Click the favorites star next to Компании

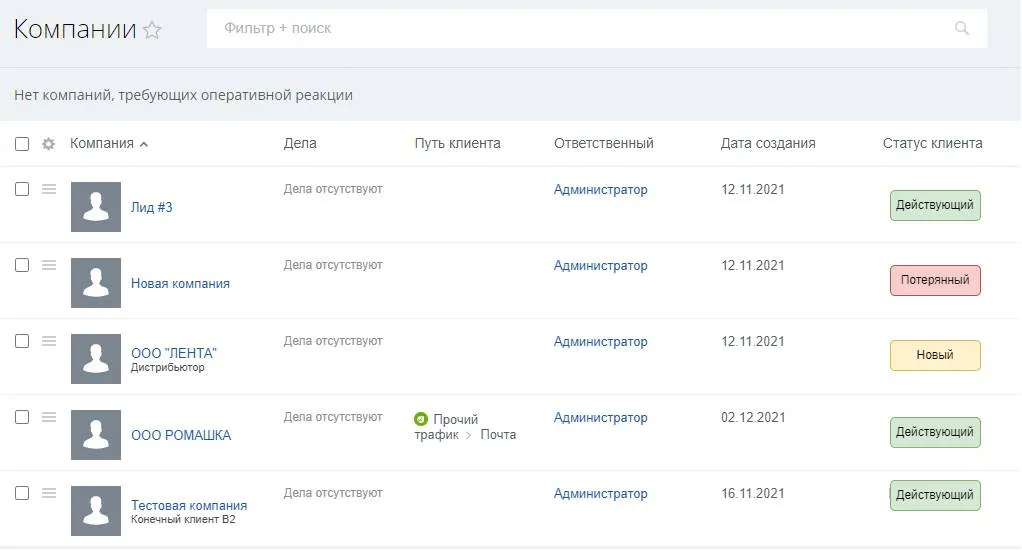tap(152, 30)
